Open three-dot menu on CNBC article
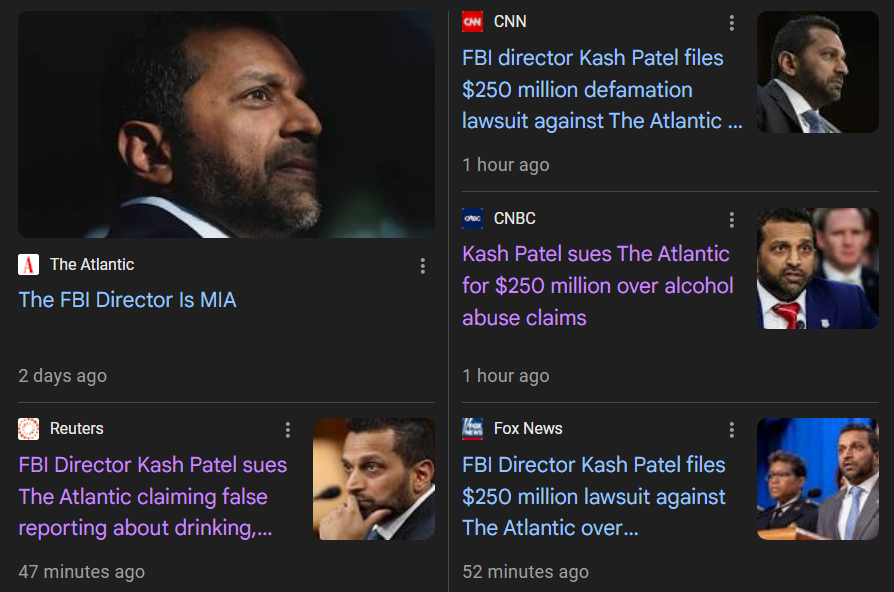The height and width of the screenshot is (592, 894). click(732, 220)
